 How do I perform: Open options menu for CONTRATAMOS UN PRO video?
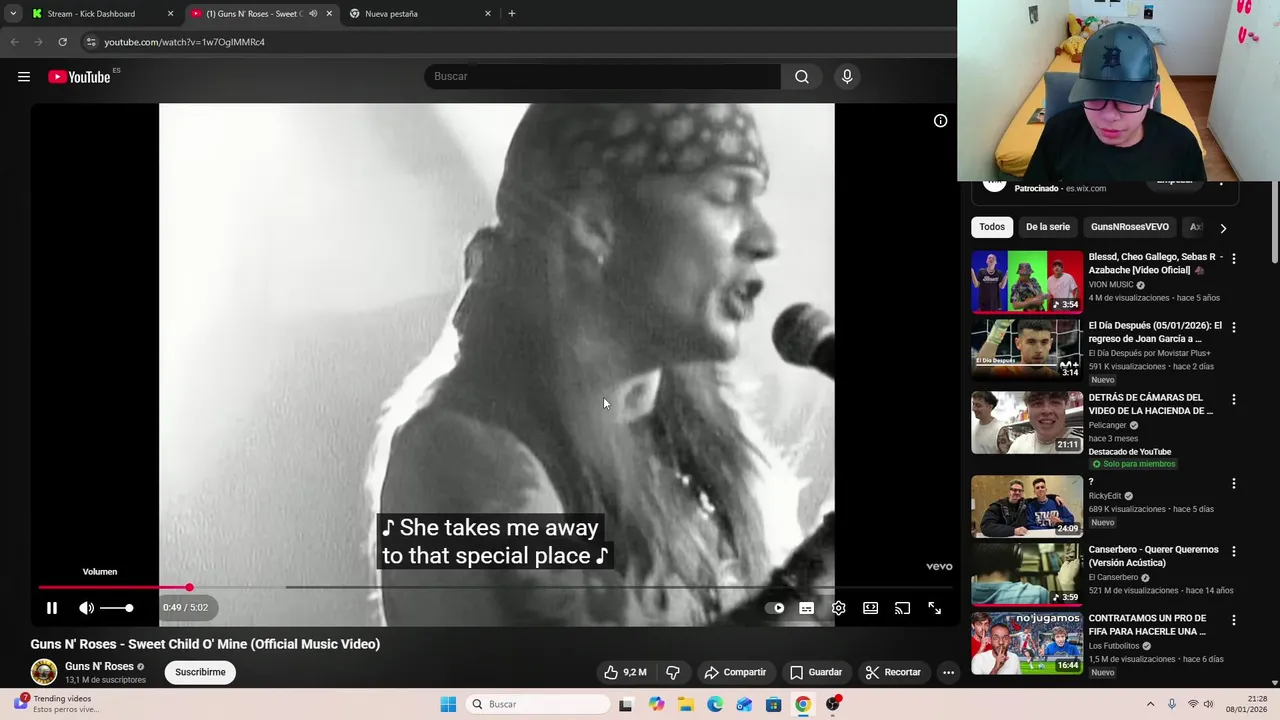pos(1233,621)
